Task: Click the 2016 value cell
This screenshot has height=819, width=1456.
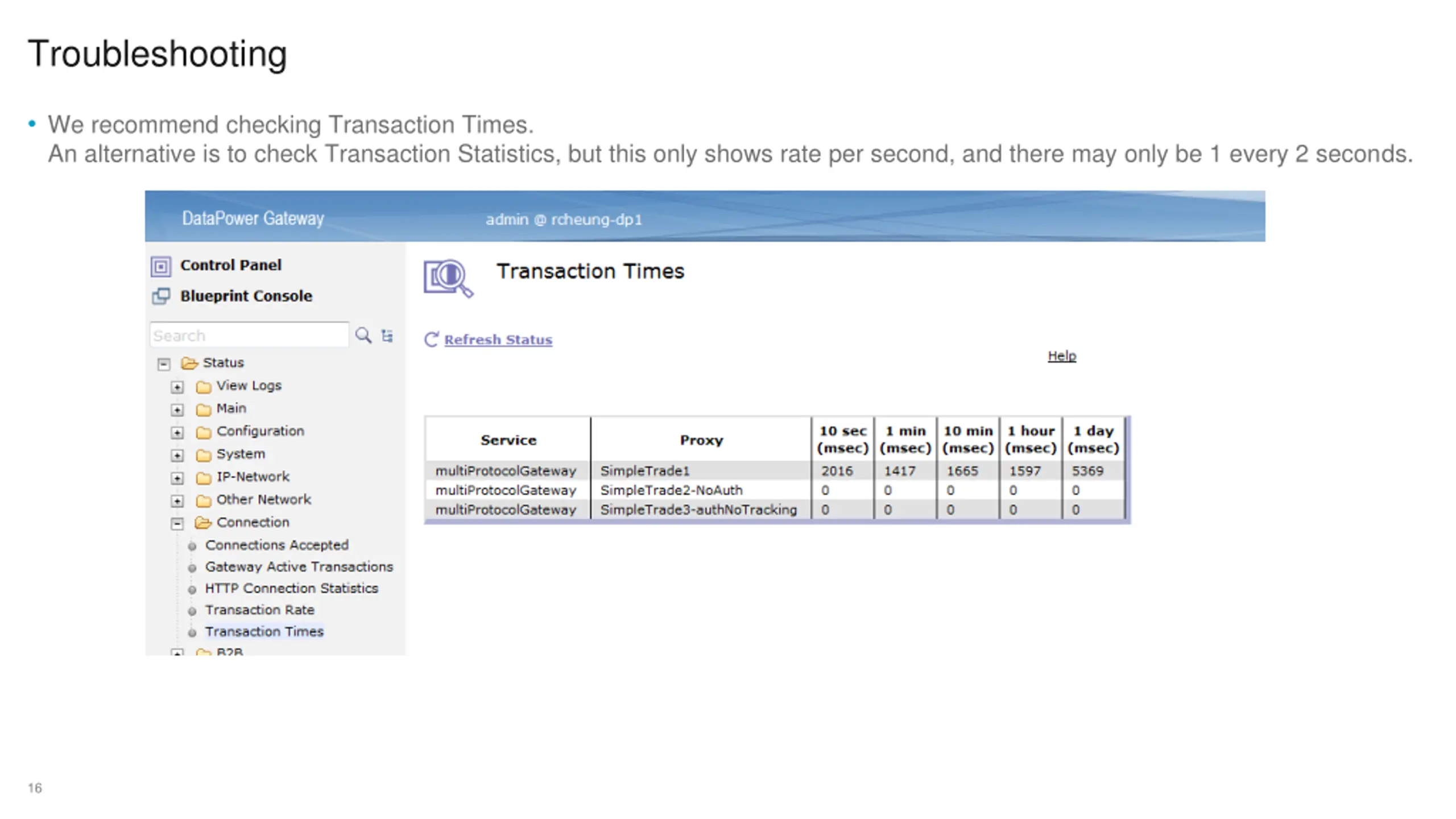Action: tap(843, 471)
